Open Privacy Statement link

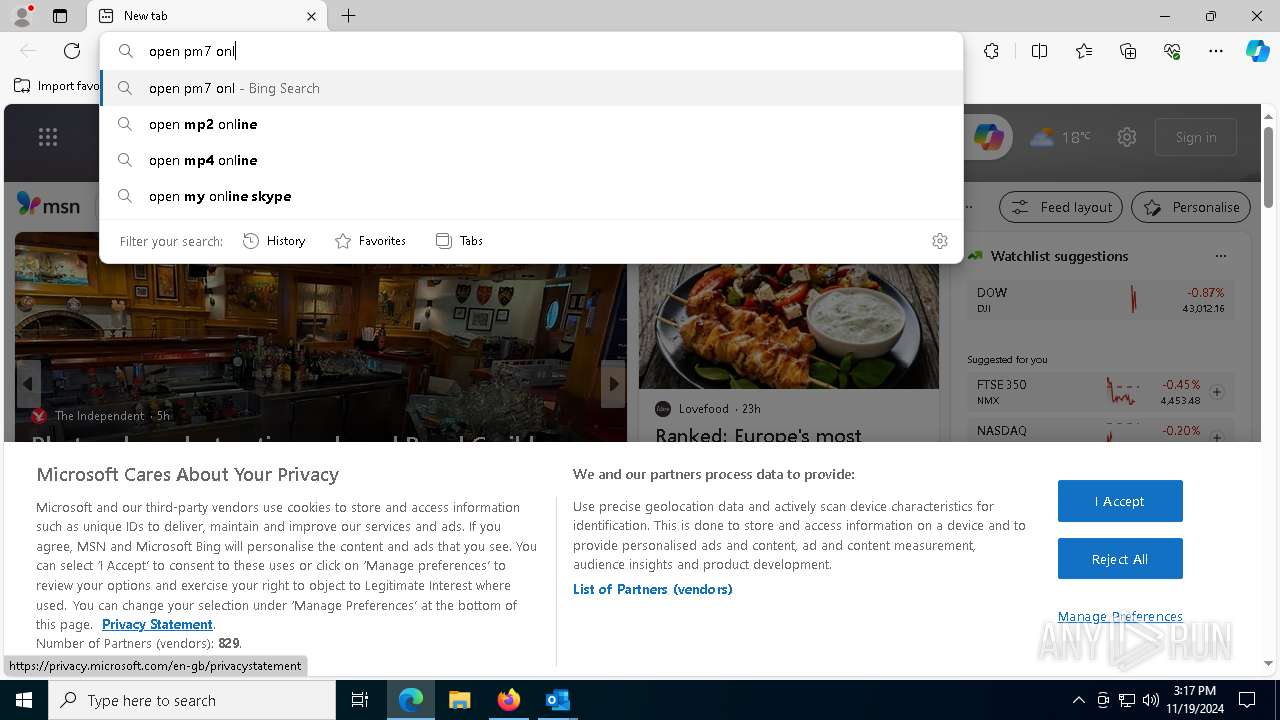[x=157, y=624]
